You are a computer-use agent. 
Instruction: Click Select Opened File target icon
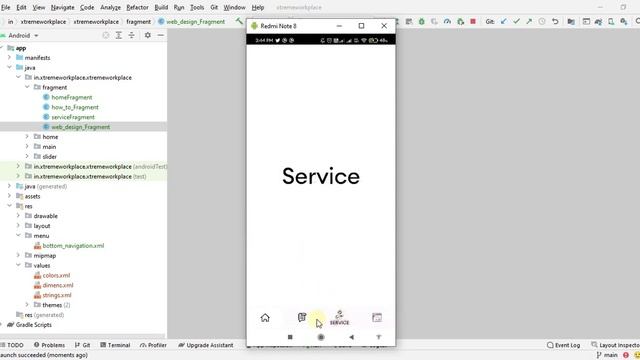coord(106,36)
